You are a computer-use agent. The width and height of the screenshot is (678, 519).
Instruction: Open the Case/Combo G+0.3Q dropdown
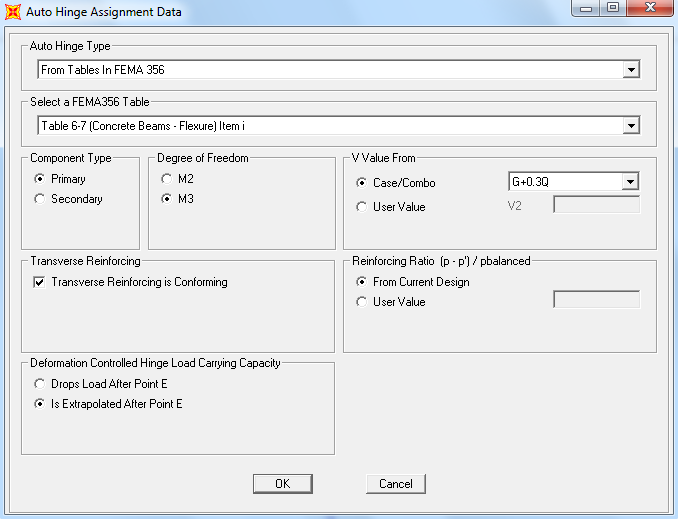click(630, 182)
